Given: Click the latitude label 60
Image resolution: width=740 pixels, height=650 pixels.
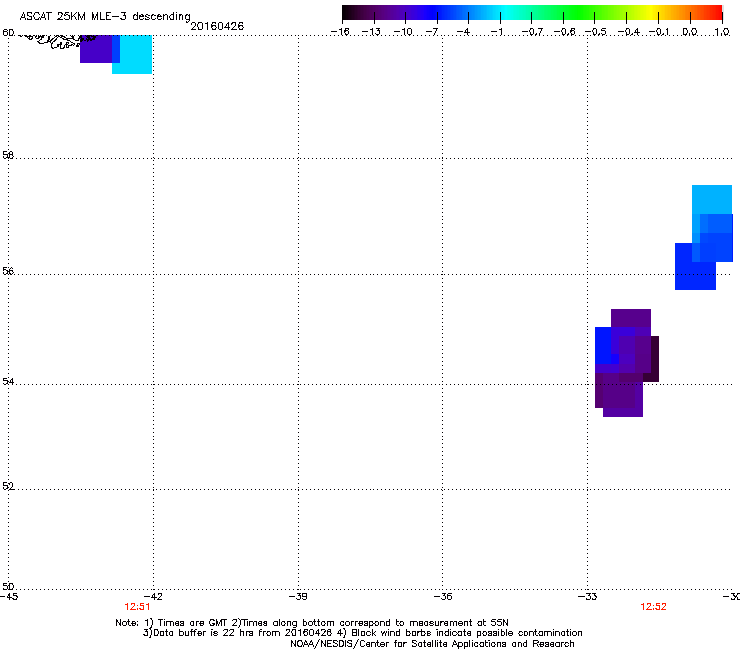Looking at the screenshot, I should [8, 33].
